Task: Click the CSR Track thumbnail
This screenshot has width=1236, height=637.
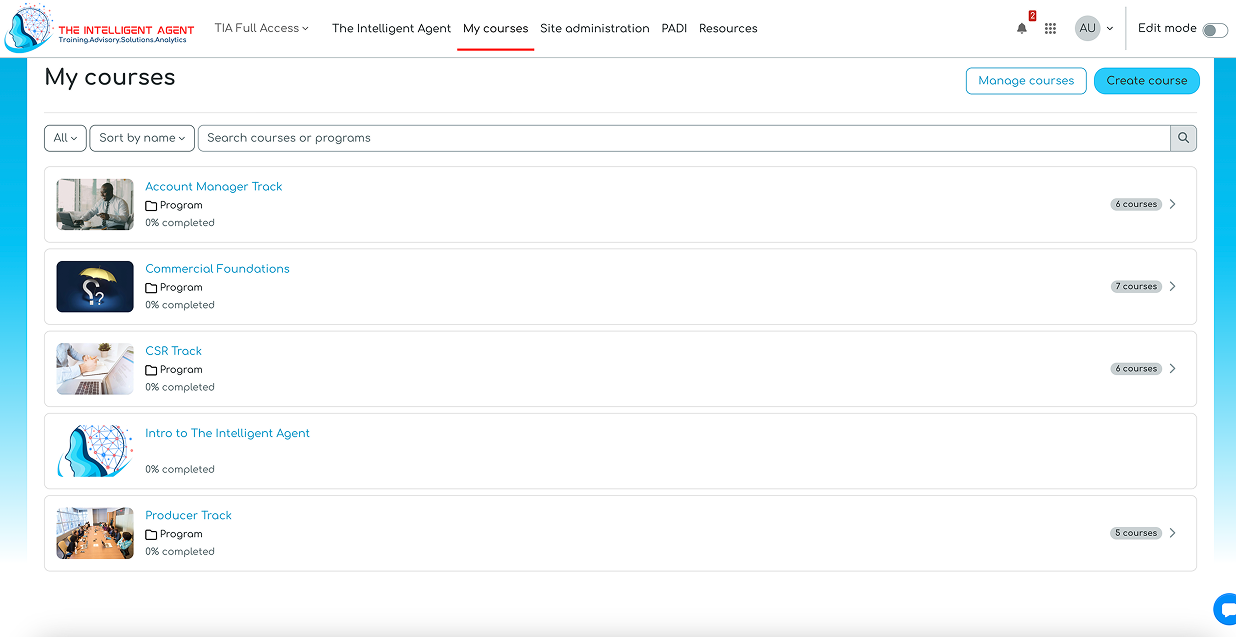Action: [95, 369]
